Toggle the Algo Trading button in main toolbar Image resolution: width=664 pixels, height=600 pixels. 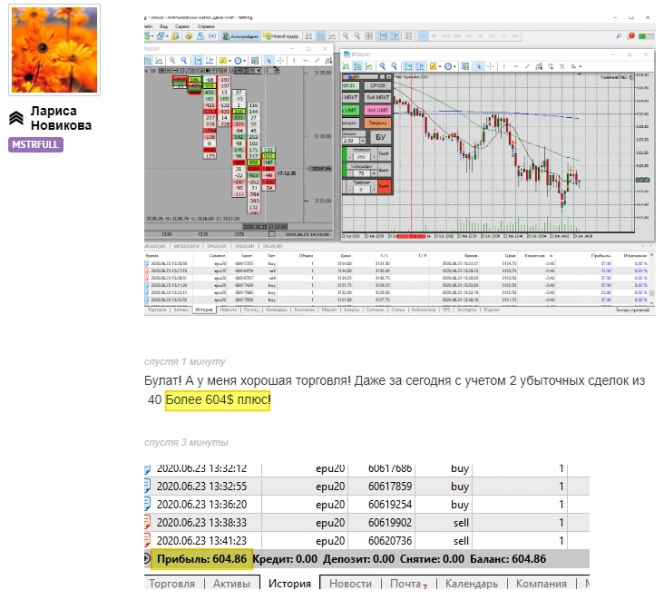click(241, 36)
